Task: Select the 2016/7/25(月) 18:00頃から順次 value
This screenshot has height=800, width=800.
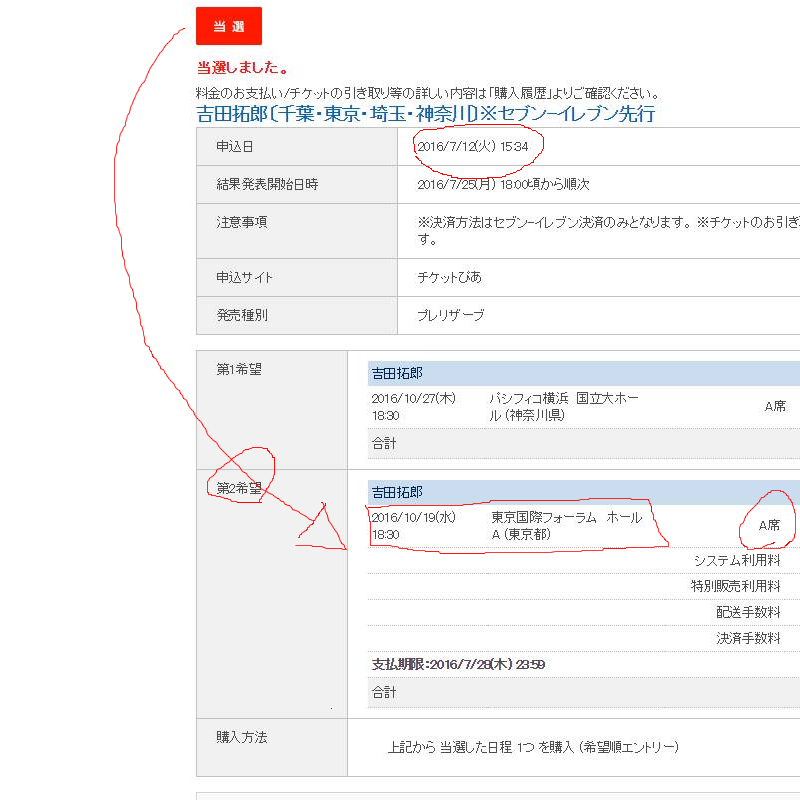Action: (503, 185)
